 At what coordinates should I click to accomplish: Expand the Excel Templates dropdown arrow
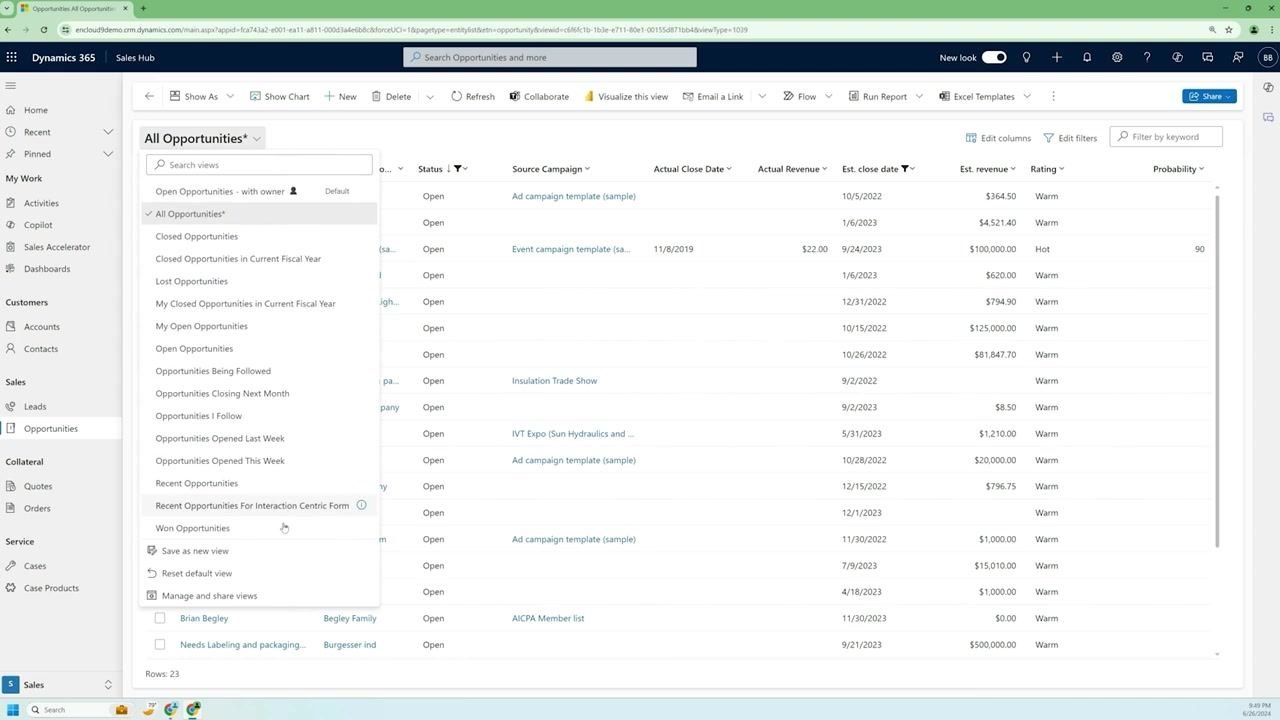1027,96
